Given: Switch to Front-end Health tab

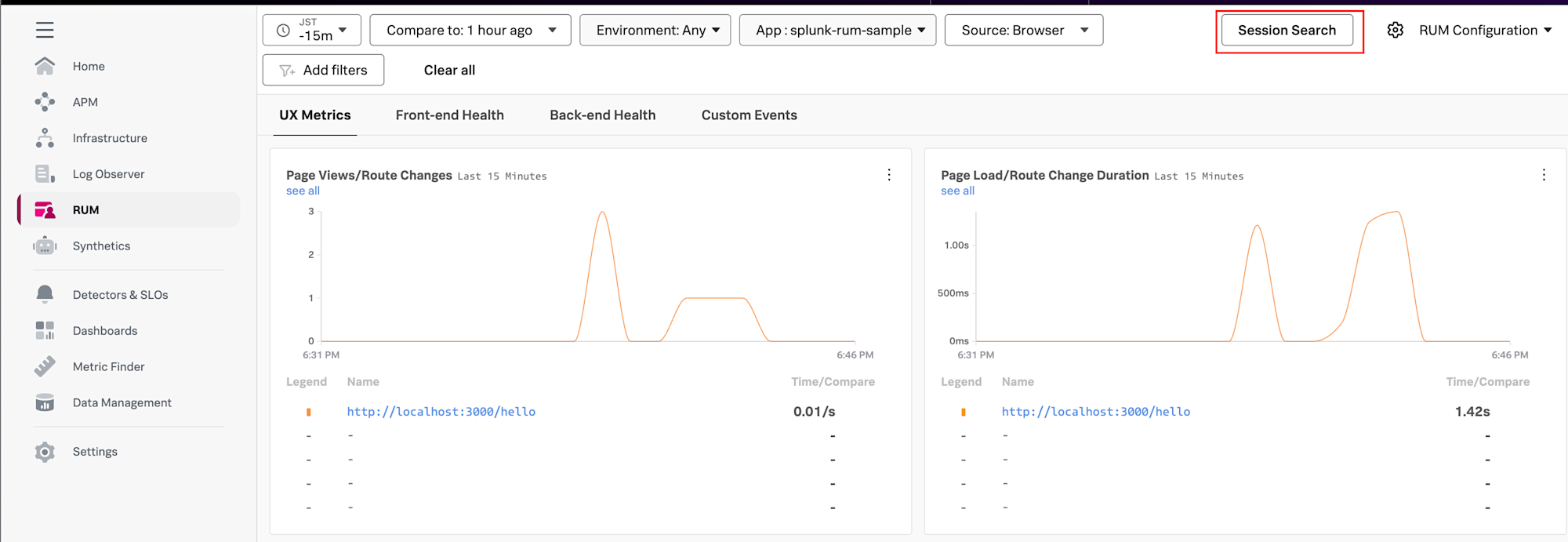Looking at the screenshot, I should 450,115.
